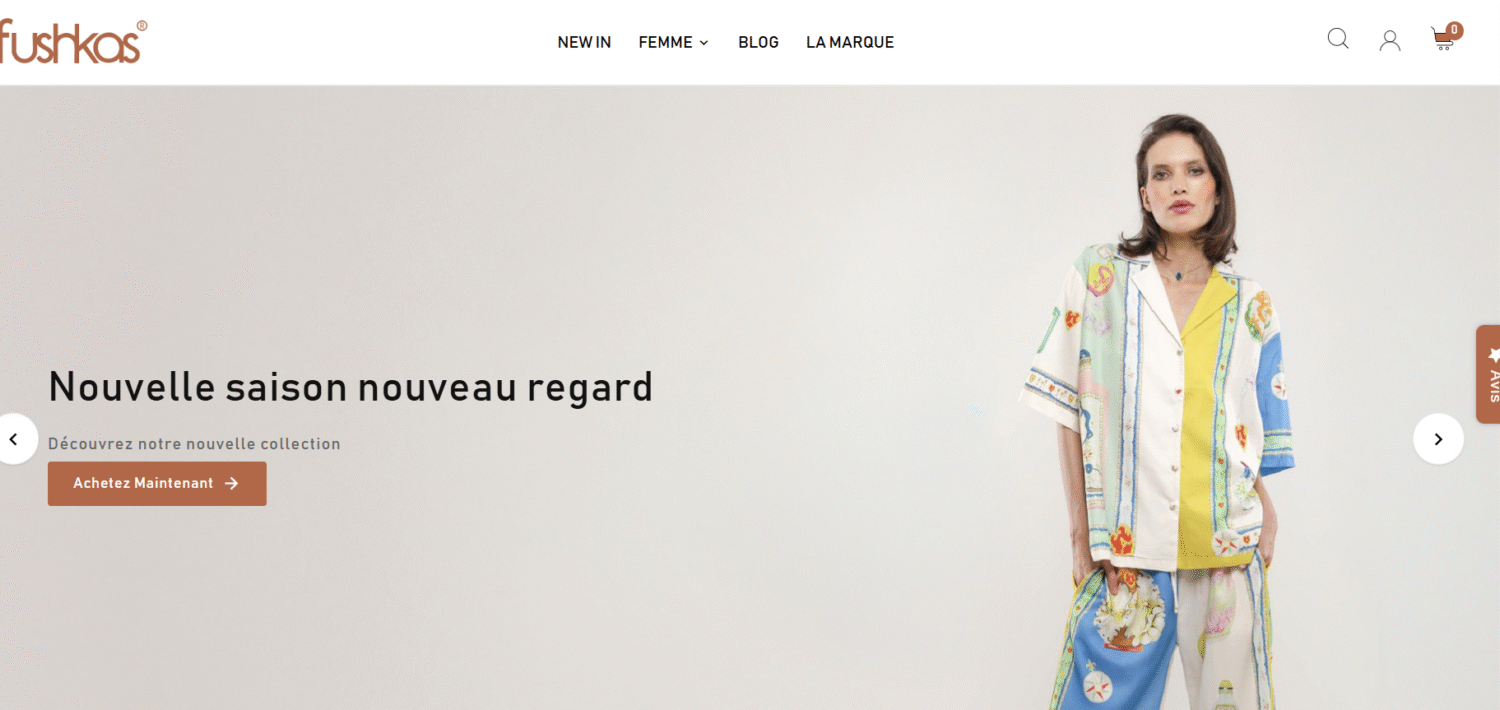Open the LA MARQUE page
This screenshot has width=1500, height=710.
[x=850, y=42]
